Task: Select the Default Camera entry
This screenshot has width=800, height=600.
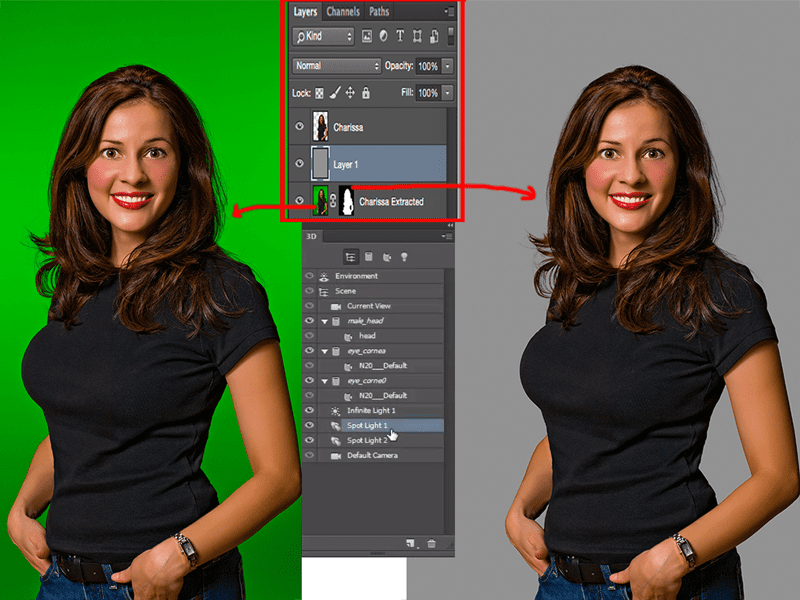Action: [x=372, y=456]
